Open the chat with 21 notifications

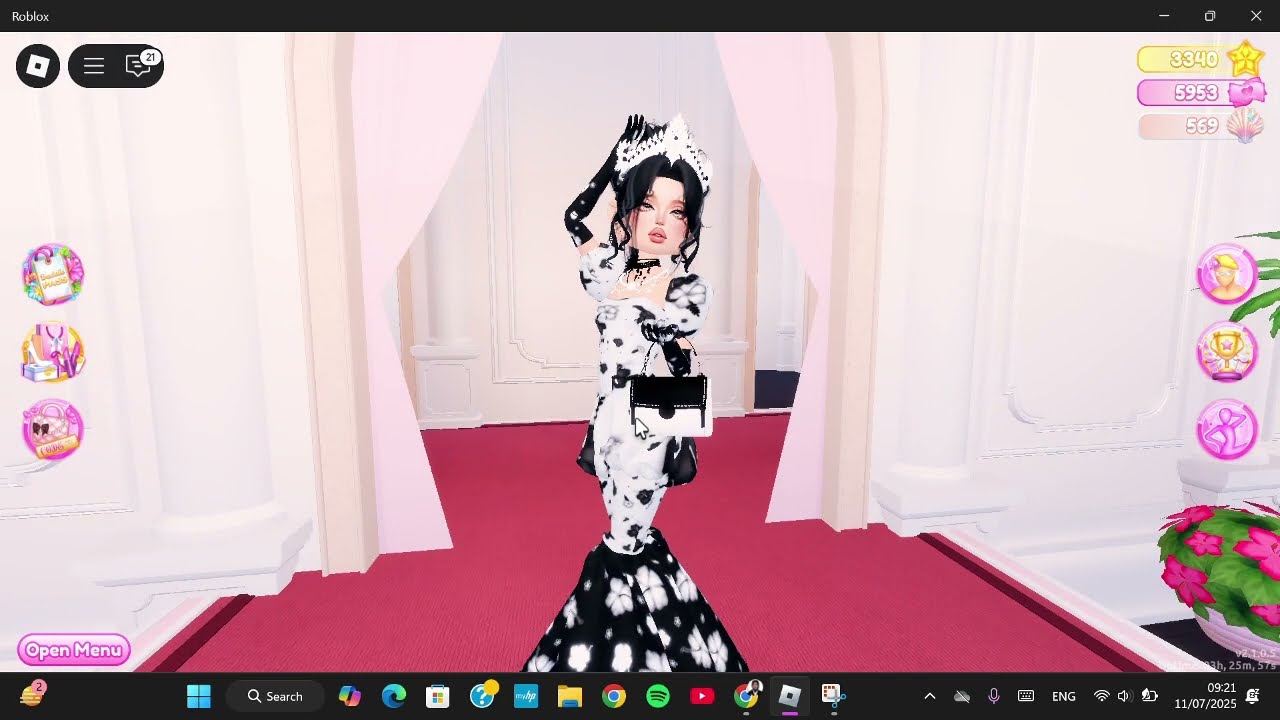click(x=139, y=66)
